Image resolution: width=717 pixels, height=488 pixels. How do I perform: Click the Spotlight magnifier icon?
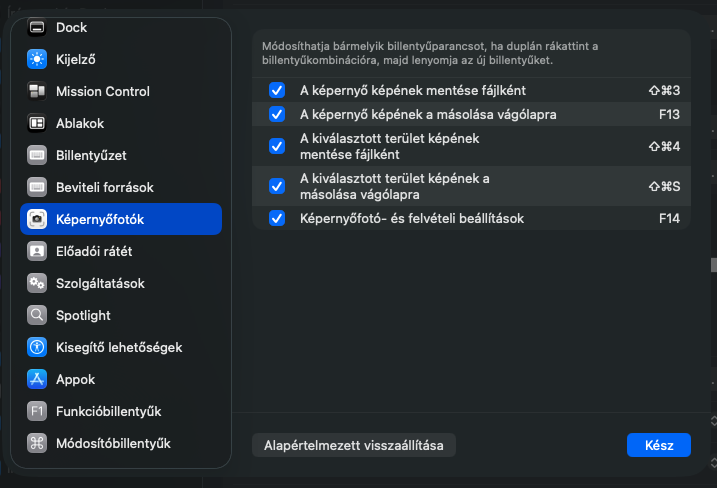(x=37, y=315)
